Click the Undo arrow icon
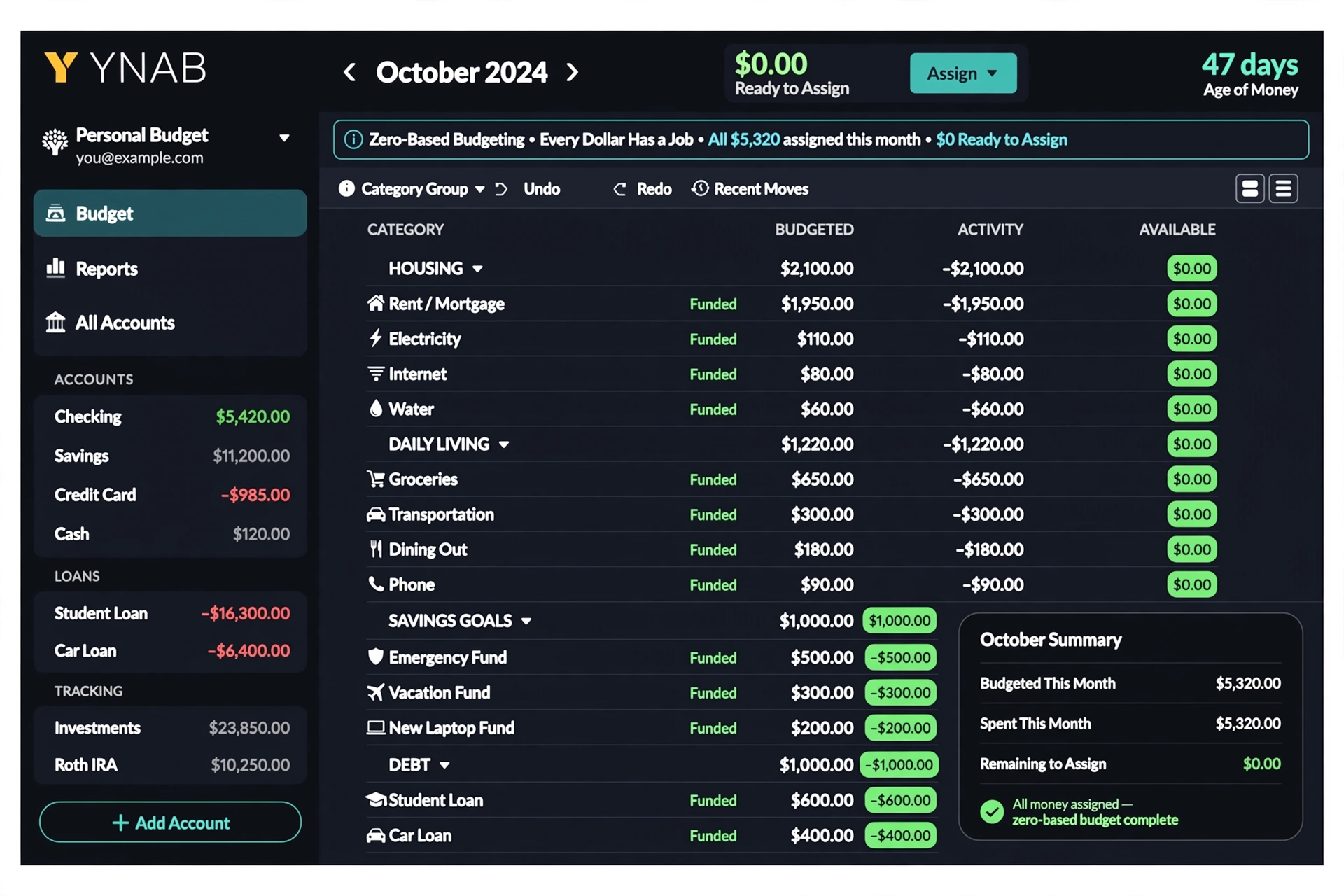 pos(501,189)
